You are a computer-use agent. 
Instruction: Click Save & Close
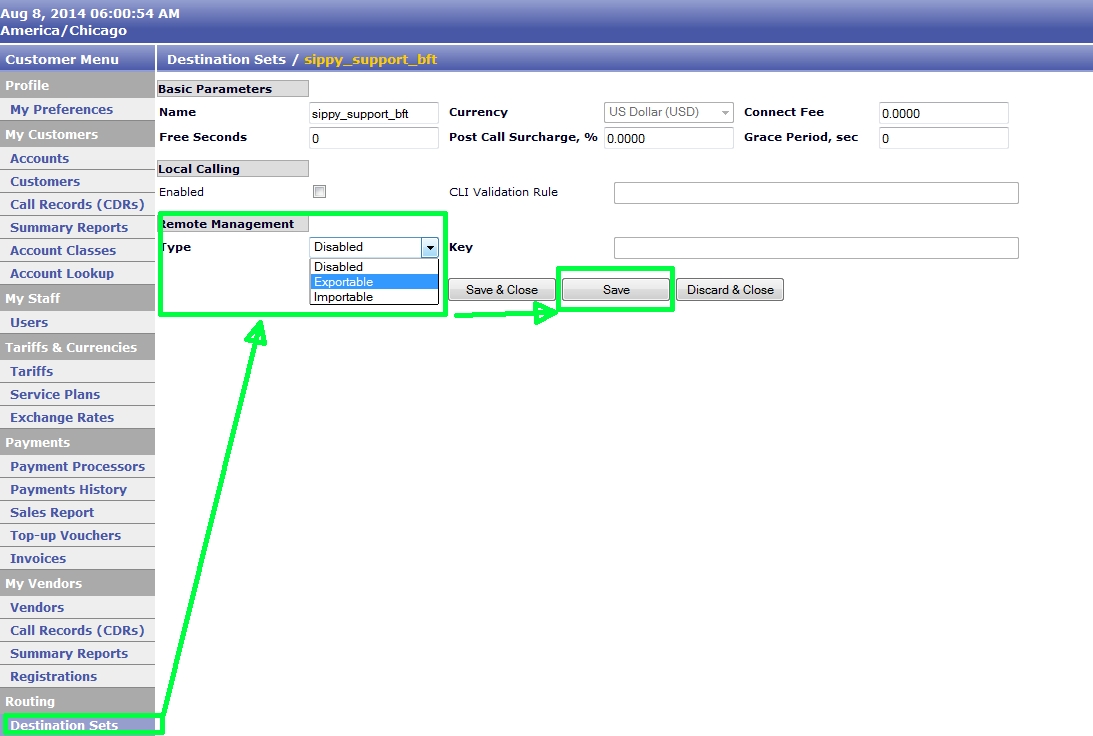501,289
